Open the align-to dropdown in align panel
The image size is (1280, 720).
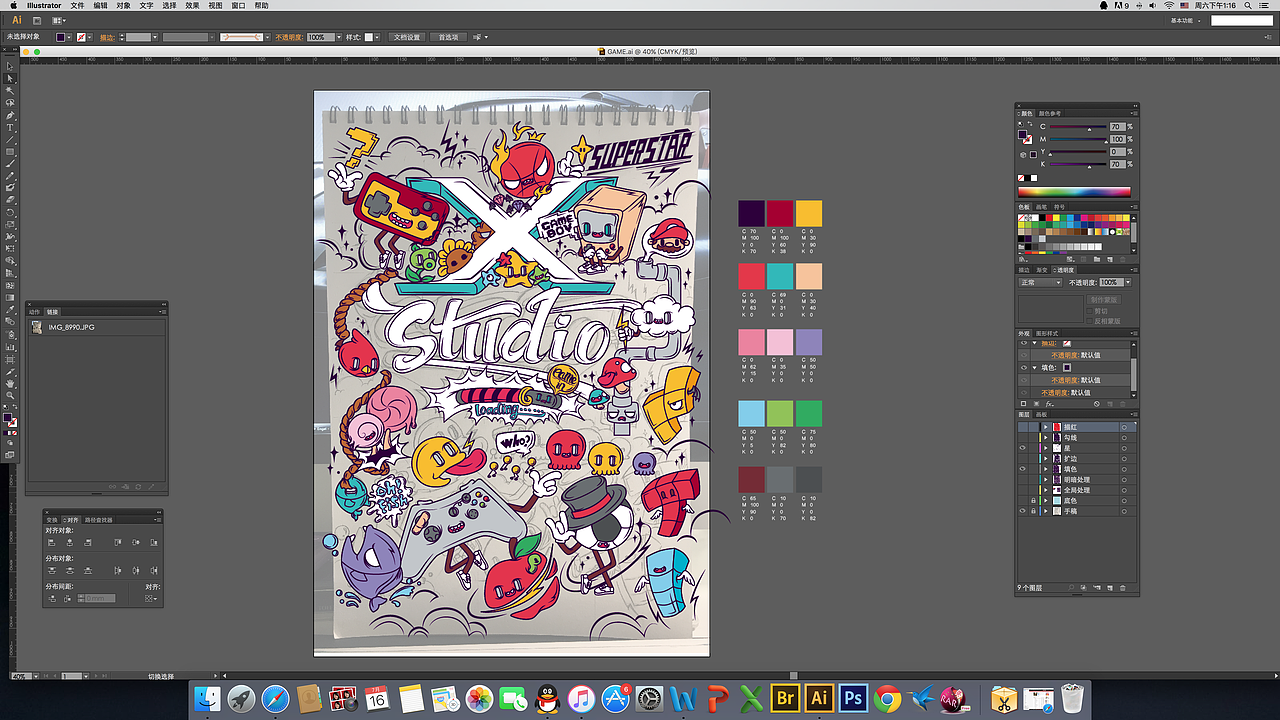point(151,598)
